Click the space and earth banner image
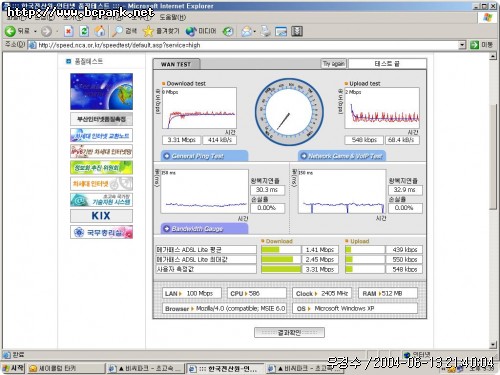 pos(101,92)
